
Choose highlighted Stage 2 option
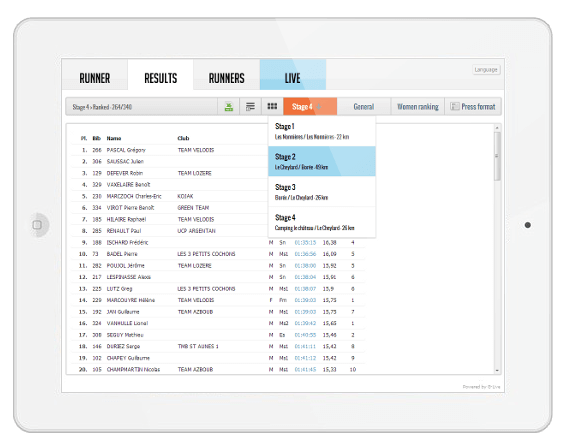pyautogui.click(x=322, y=161)
